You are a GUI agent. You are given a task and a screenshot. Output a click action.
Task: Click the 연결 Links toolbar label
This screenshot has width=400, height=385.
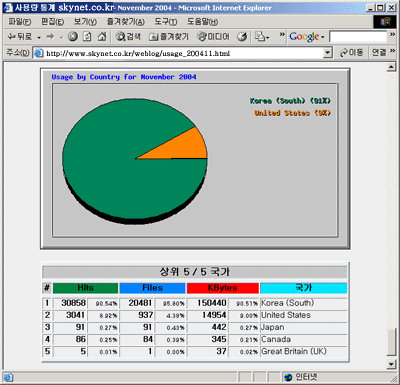[379, 52]
